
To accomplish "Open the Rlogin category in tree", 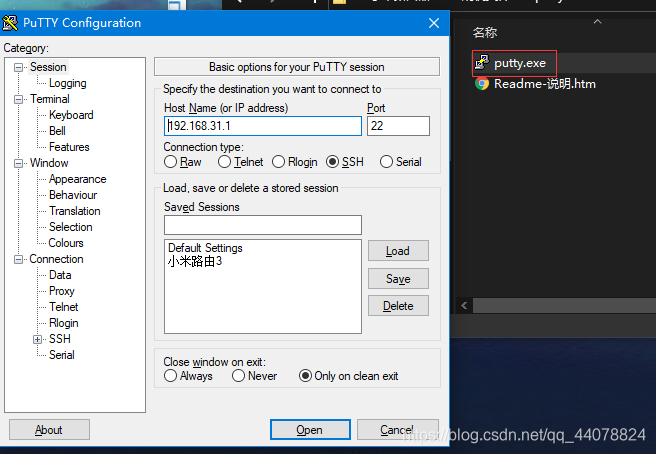I will coord(63,323).
